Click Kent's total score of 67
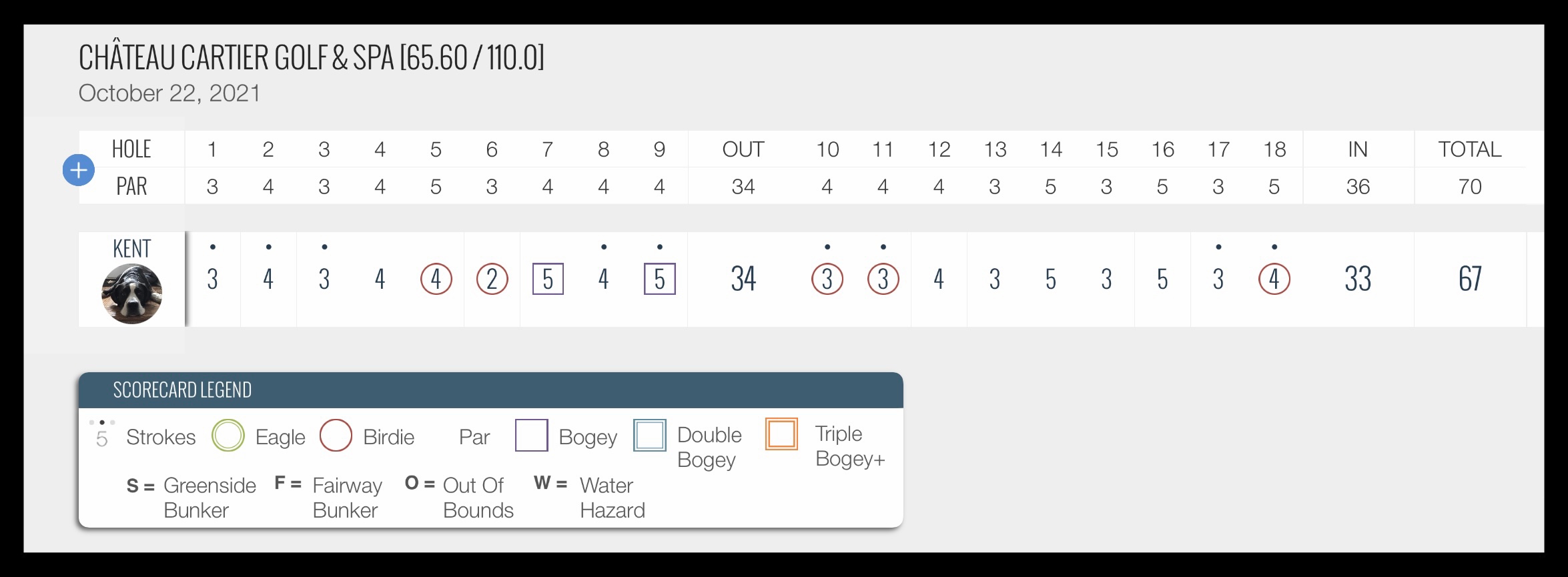 pos(1470,279)
